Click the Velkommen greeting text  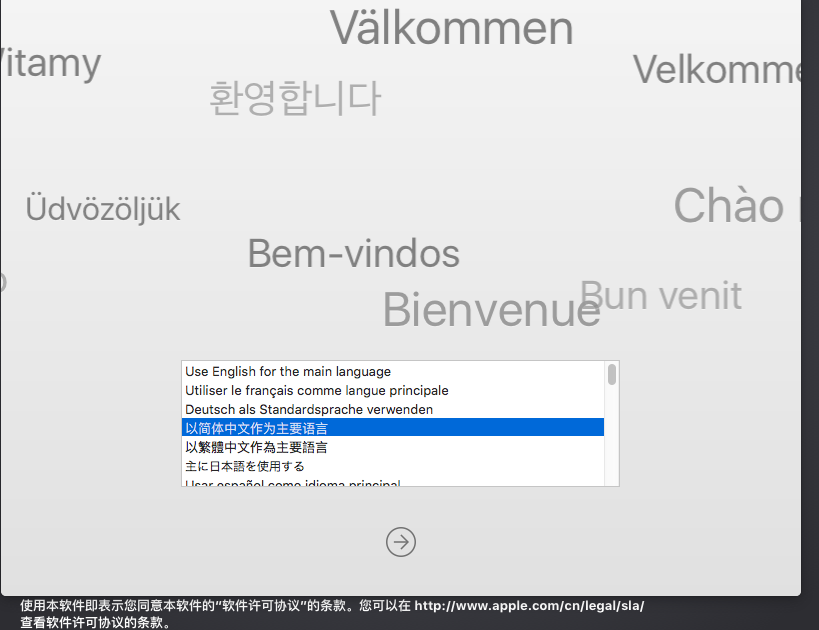(717, 69)
